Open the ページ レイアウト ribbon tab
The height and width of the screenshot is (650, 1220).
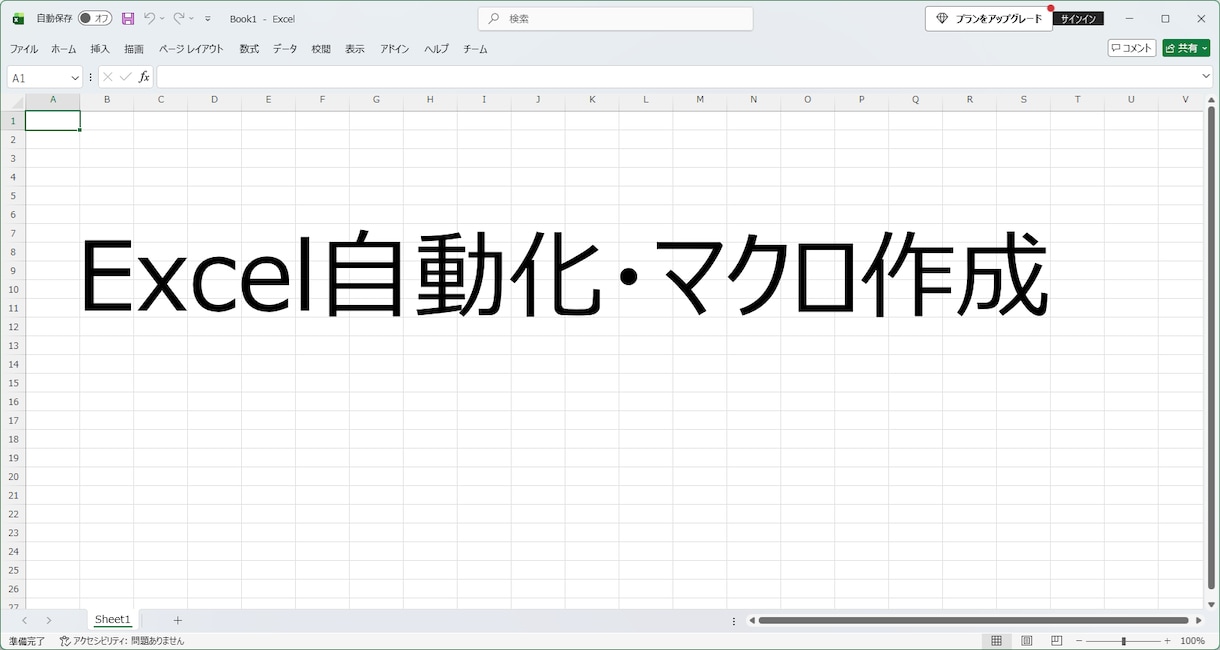191,48
